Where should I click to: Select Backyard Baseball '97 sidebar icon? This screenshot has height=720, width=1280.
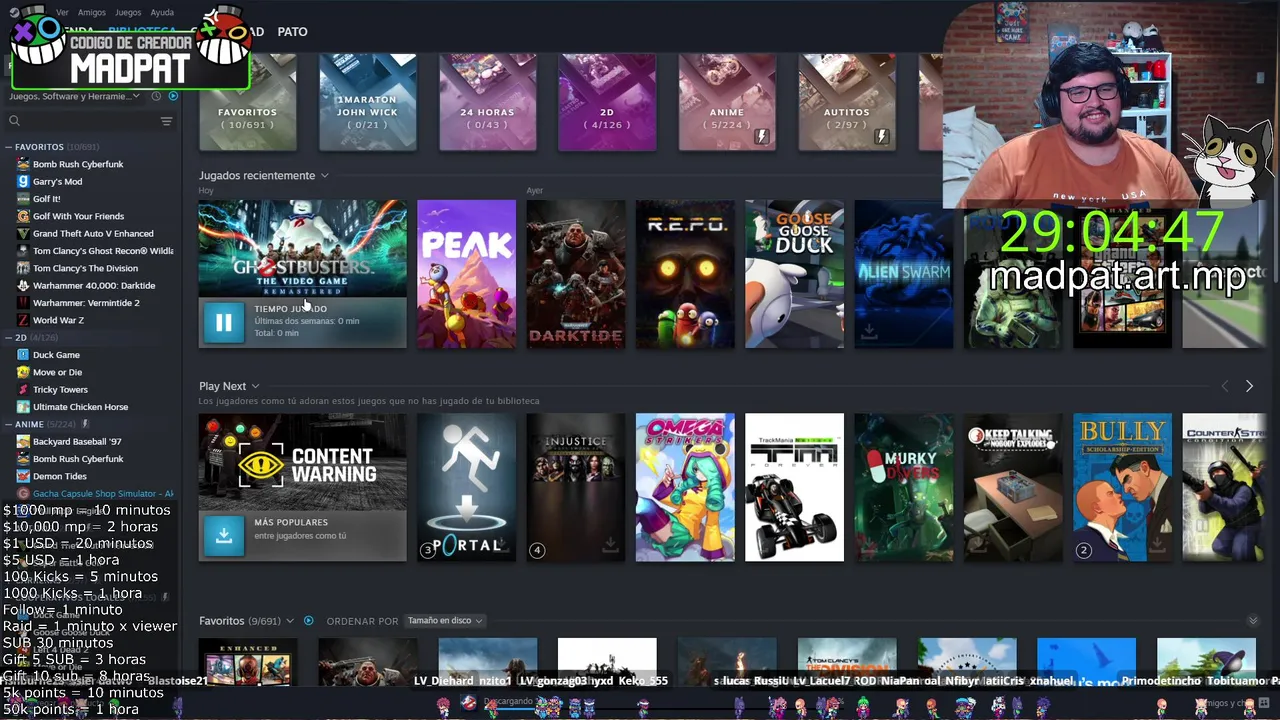(x=23, y=441)
